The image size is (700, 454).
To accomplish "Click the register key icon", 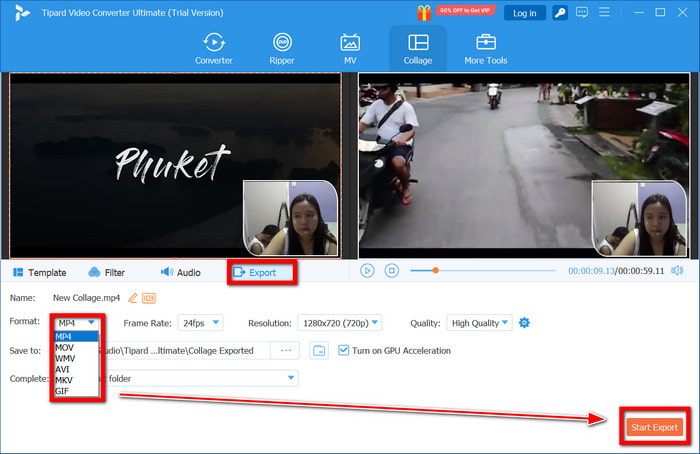I will 561,13.
